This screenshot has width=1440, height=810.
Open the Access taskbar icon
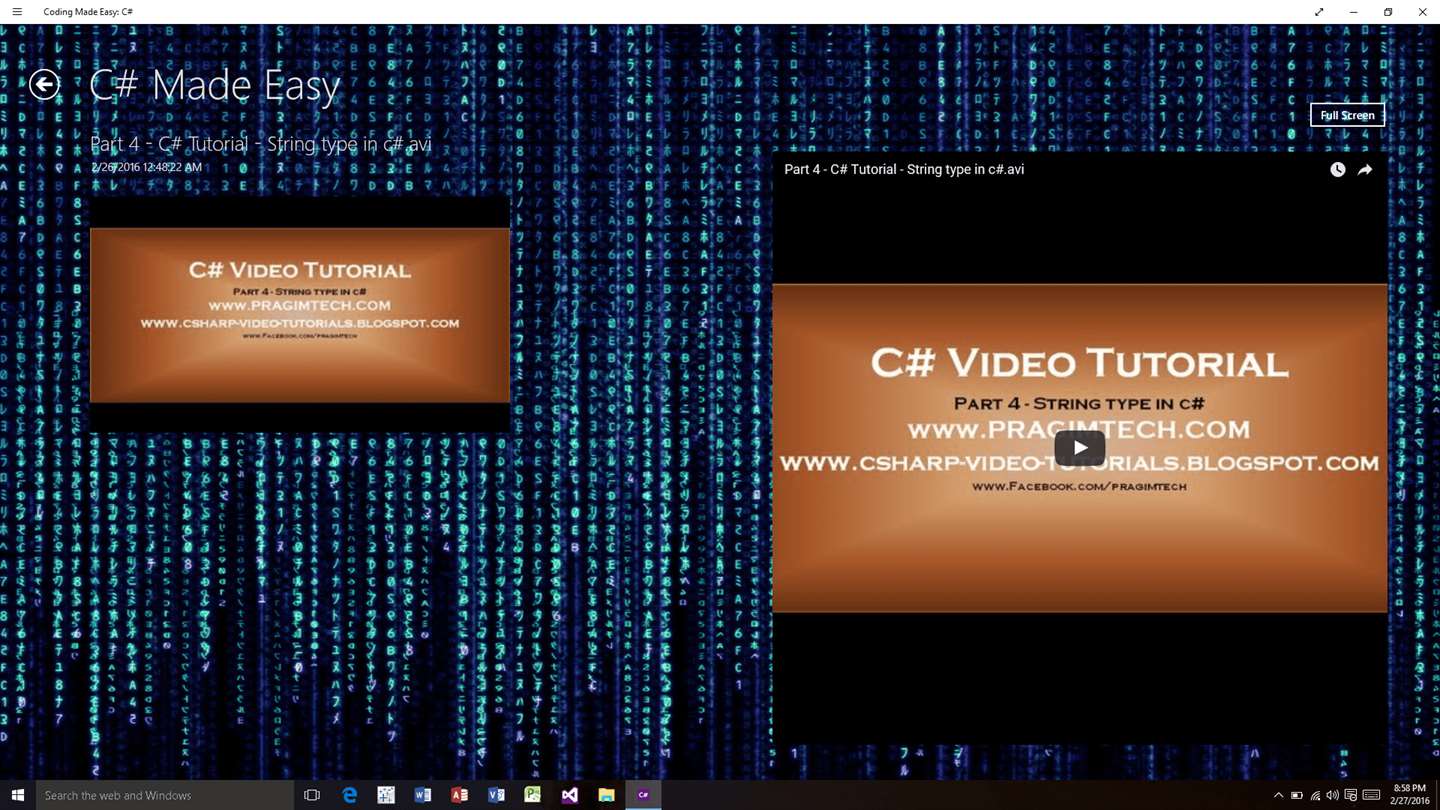[459, 795]
